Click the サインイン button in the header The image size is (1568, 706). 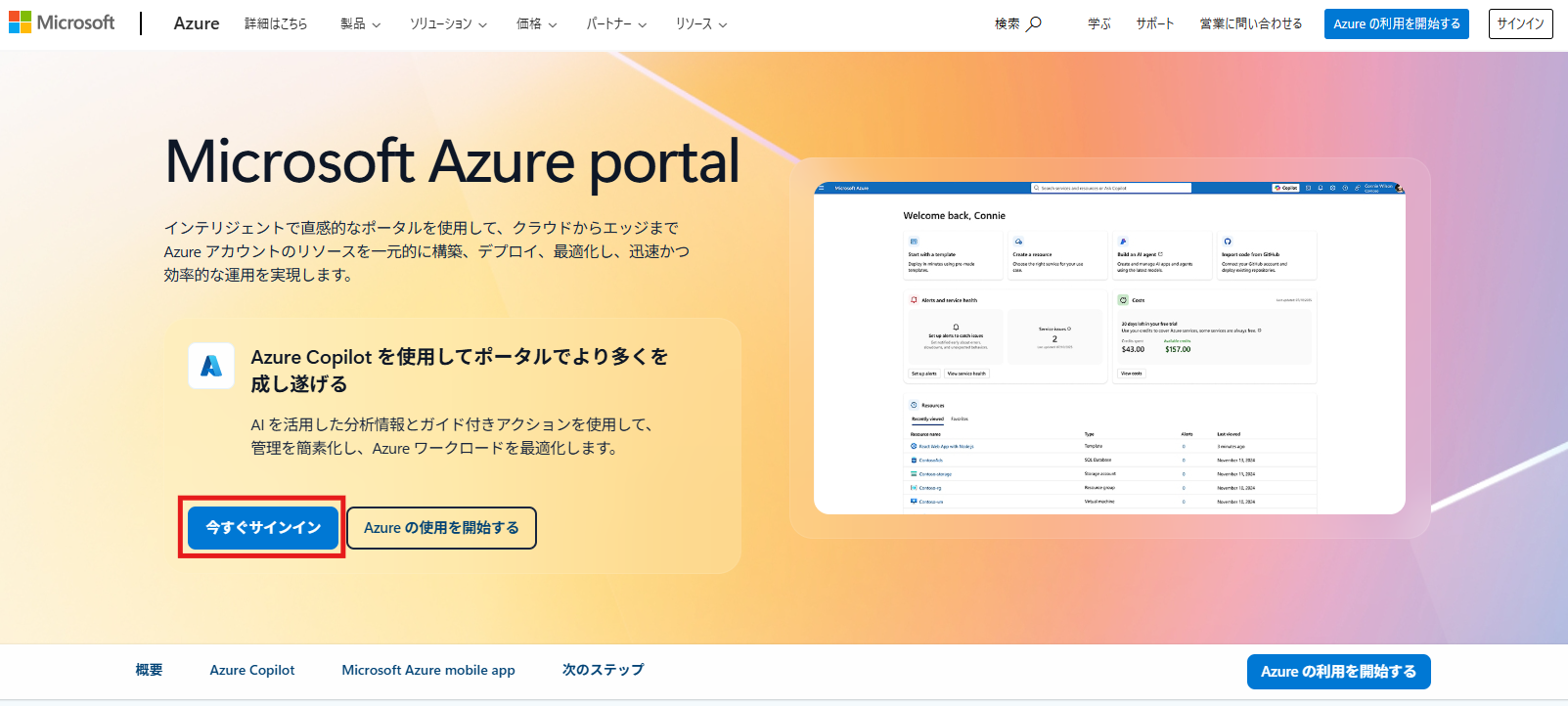tap(1520, 23)
